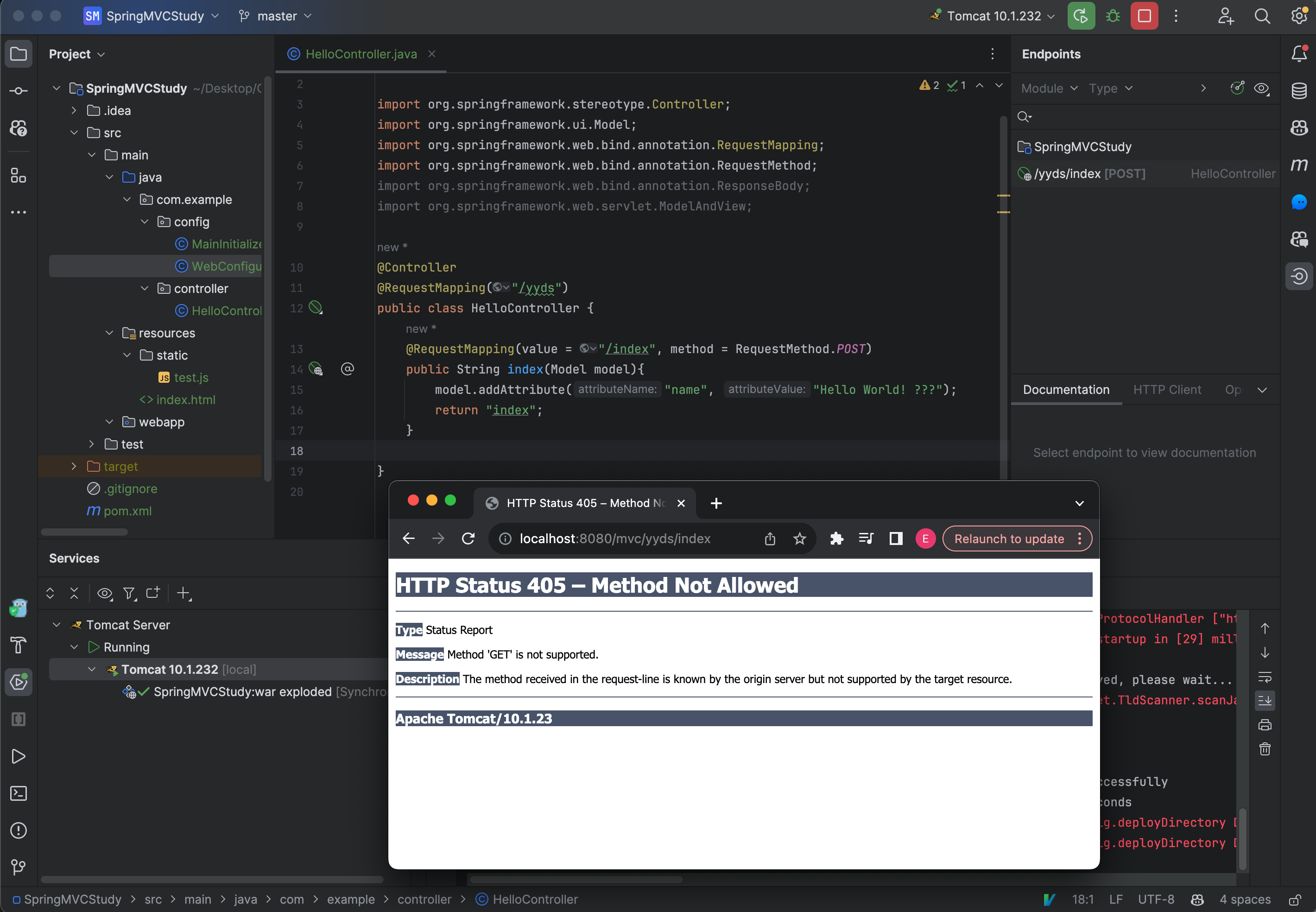Screen dimensions: 1316x912
Task: Expand the target folder in Project tree
Action: [x=74, y=466]
